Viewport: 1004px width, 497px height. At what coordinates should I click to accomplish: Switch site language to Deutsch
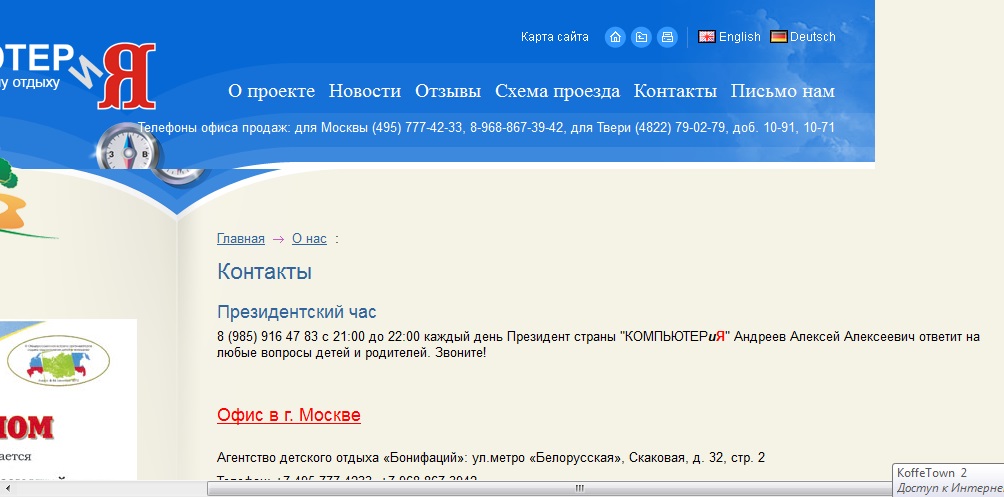(x=812, y=37)
